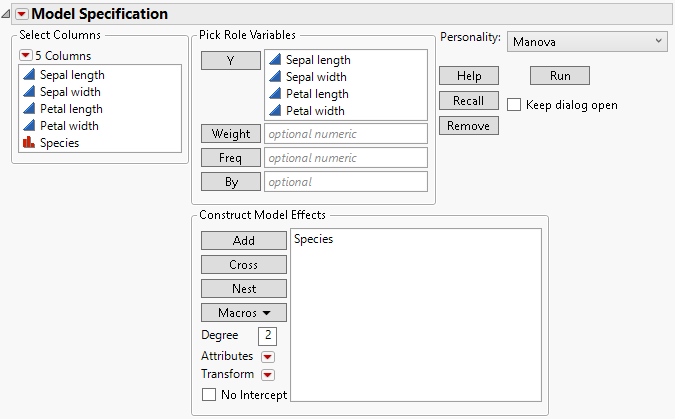
Task: Enable the Keep dialog open checkbox
Action: (x=514, y=105)
